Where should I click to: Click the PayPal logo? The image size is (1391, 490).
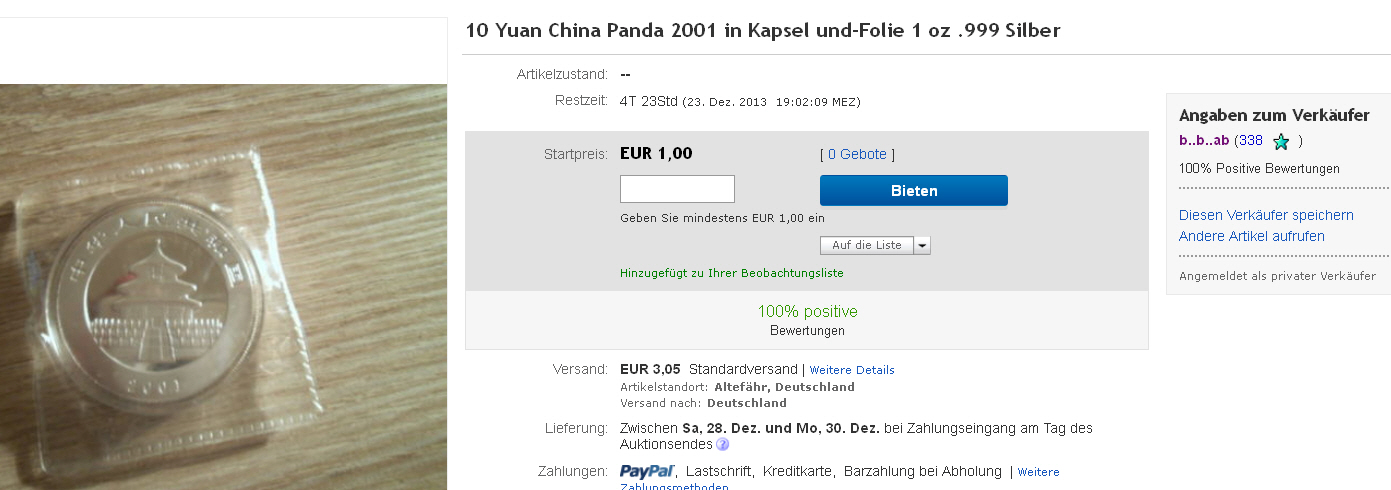(648, 471)
